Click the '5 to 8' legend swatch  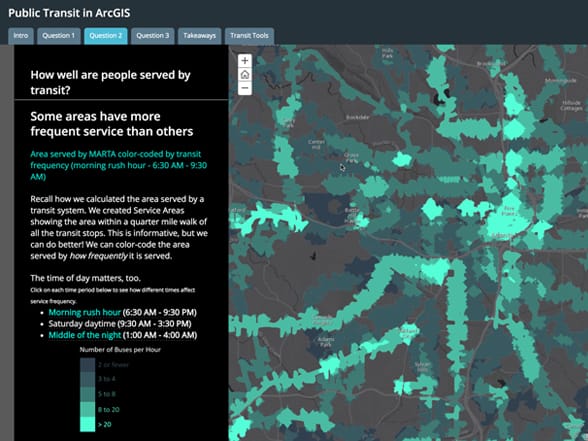point(87,394)
